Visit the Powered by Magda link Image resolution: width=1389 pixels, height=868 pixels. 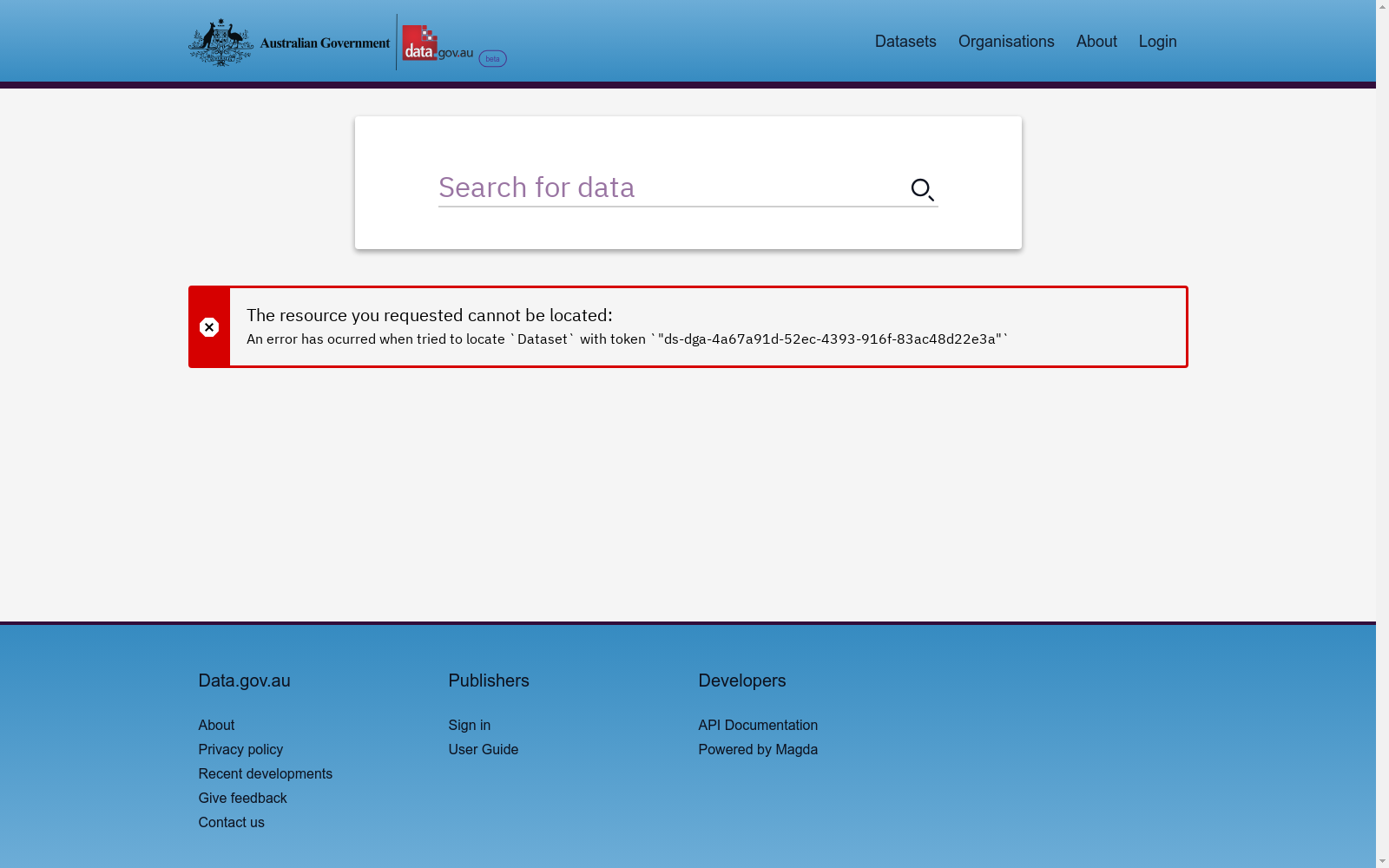pyautogui.click(x=758, y=749)
